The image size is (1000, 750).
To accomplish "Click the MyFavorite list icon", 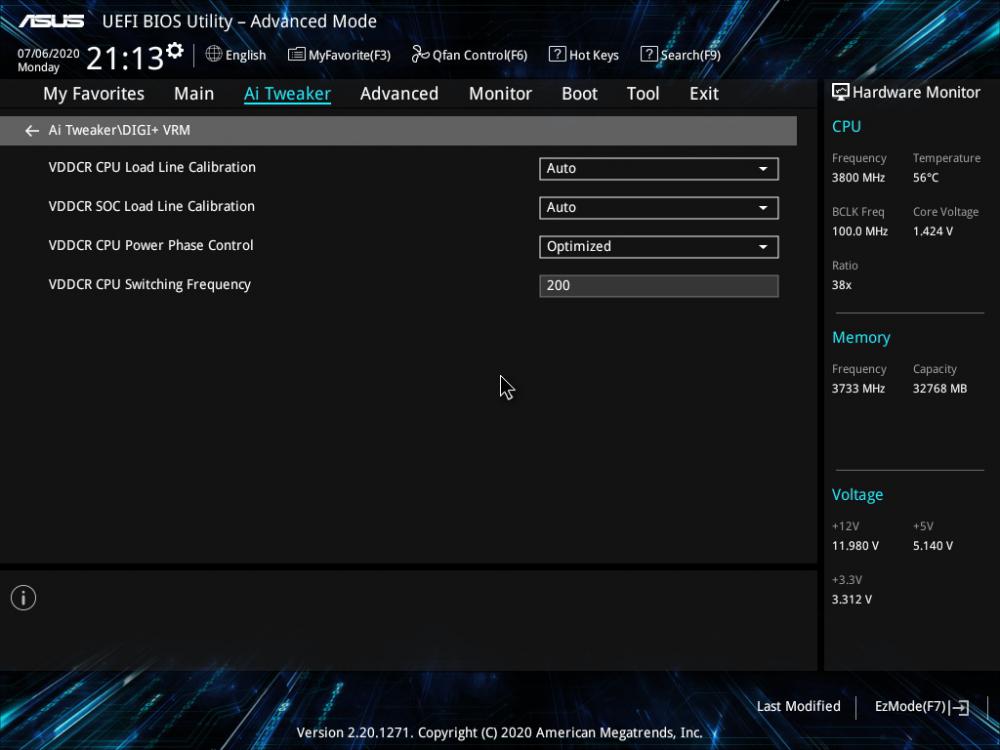I will (296, 54).
